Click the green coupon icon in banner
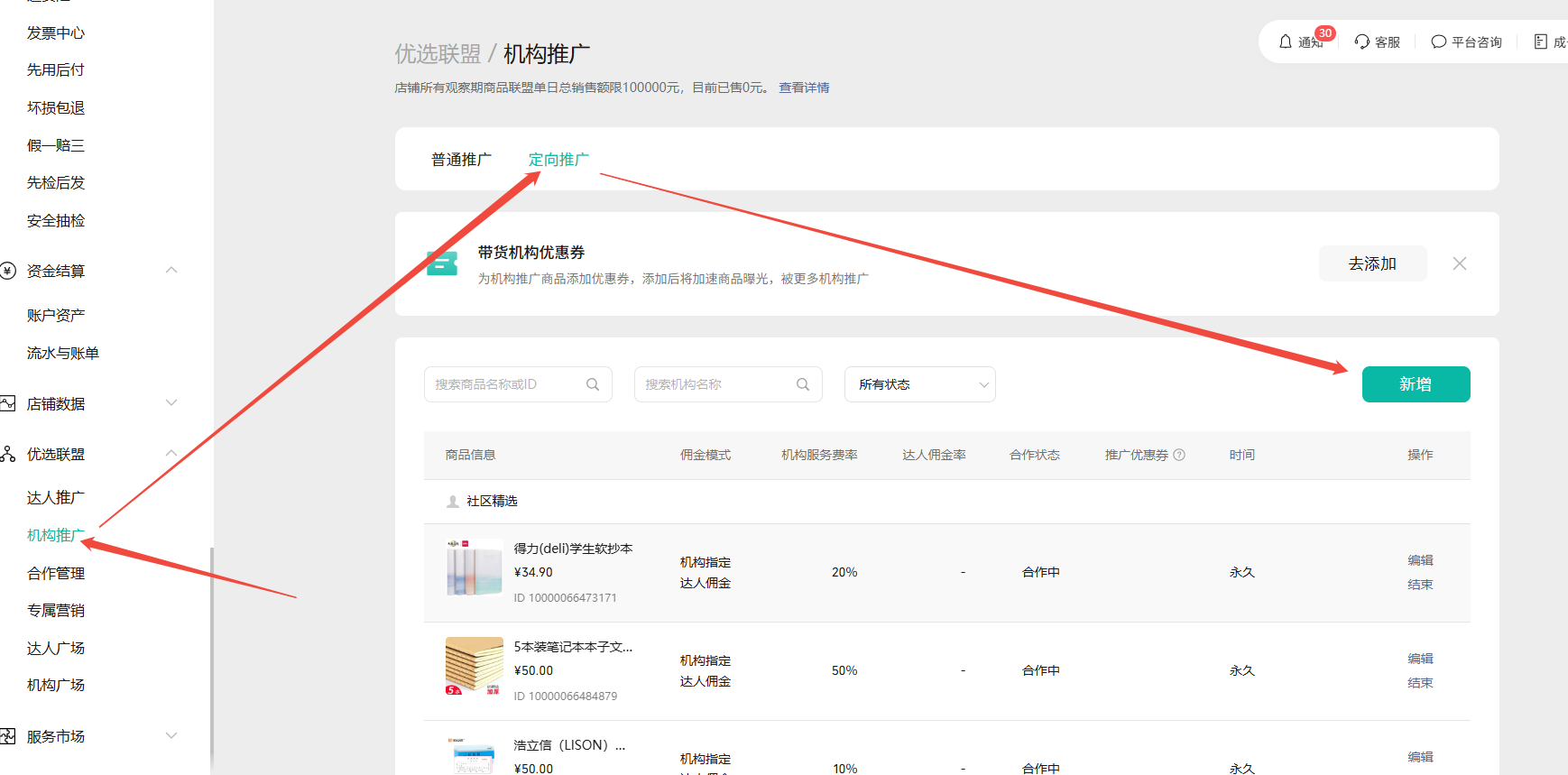Viewport: 1568px width, 775px height. point(442,263)
